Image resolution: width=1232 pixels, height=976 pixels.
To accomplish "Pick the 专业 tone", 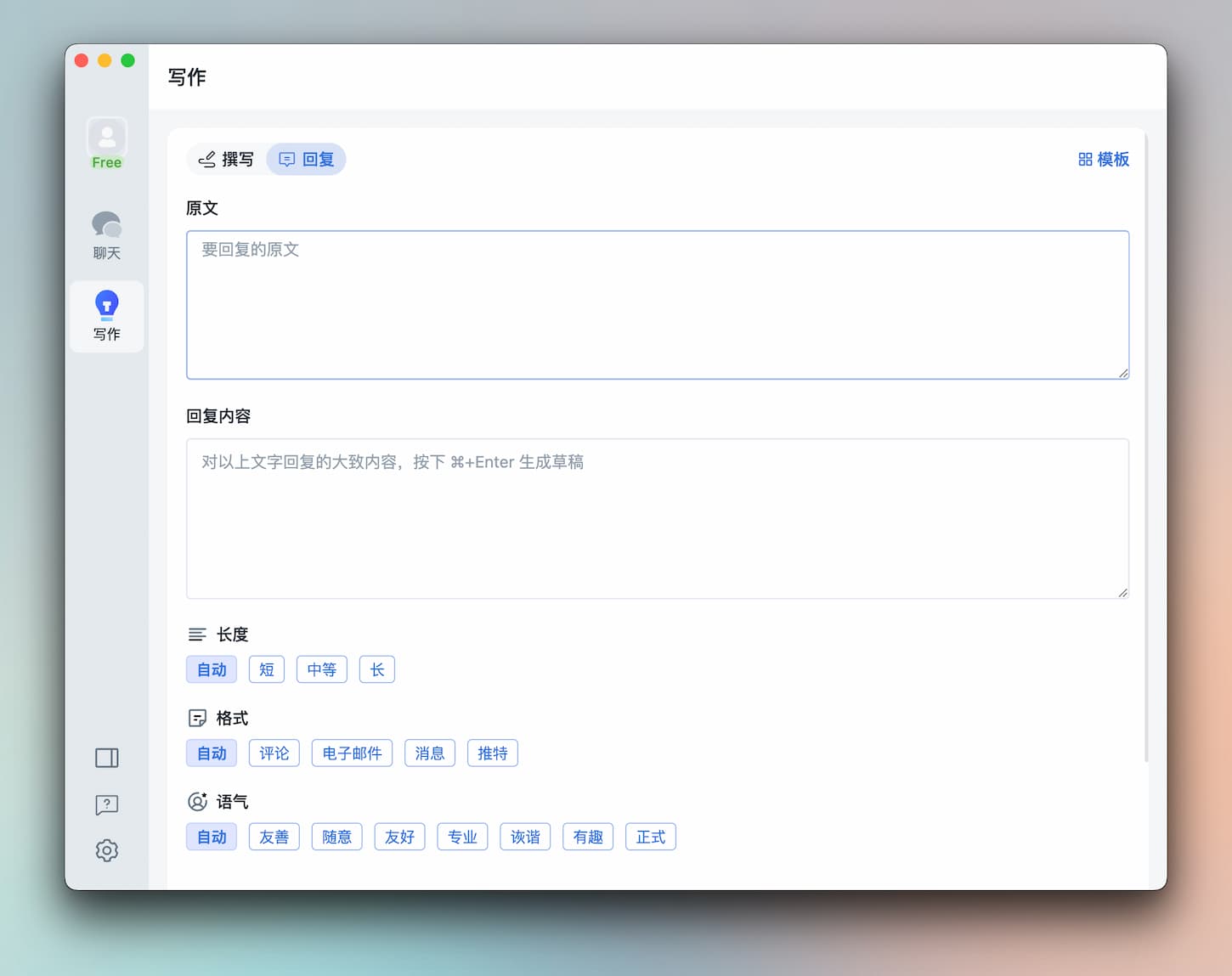I will tap(463, 837).
